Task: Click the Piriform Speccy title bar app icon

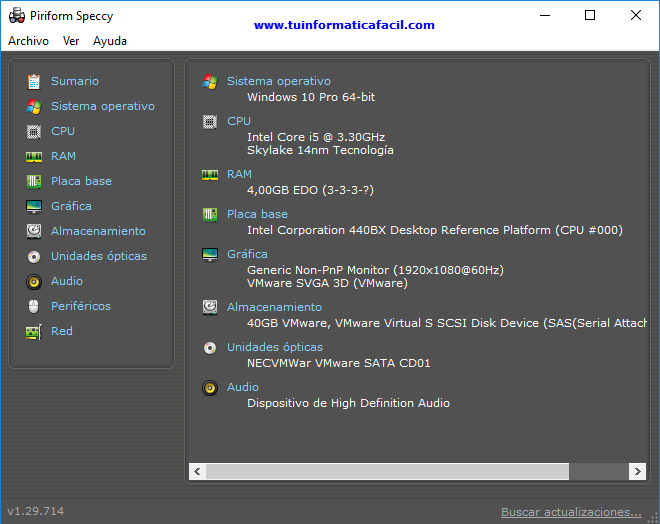Action: click(x=17, y=16)
